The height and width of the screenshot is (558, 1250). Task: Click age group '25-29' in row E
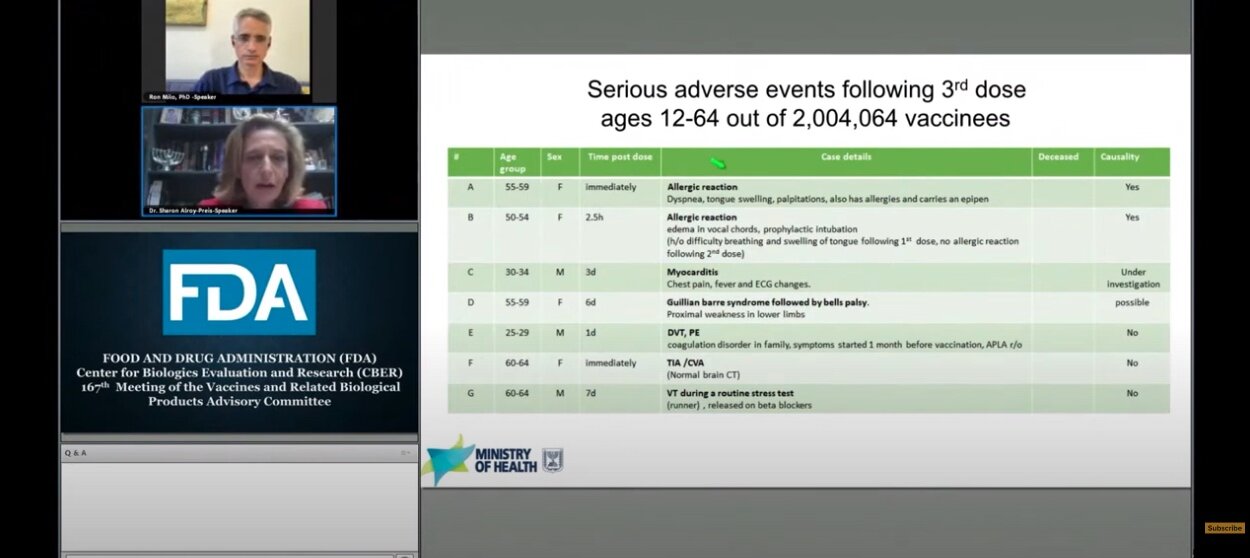516,332
